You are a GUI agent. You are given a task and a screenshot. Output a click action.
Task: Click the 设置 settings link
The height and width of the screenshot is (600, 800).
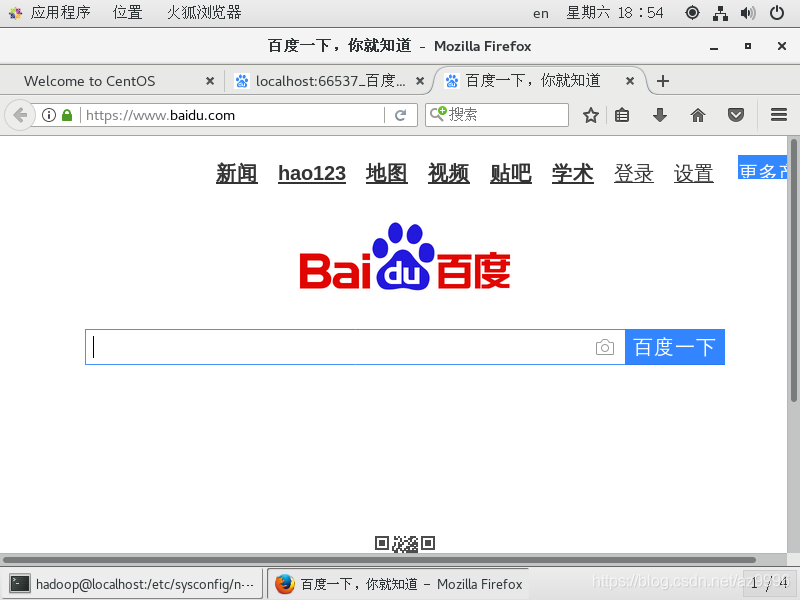(693, 173)
